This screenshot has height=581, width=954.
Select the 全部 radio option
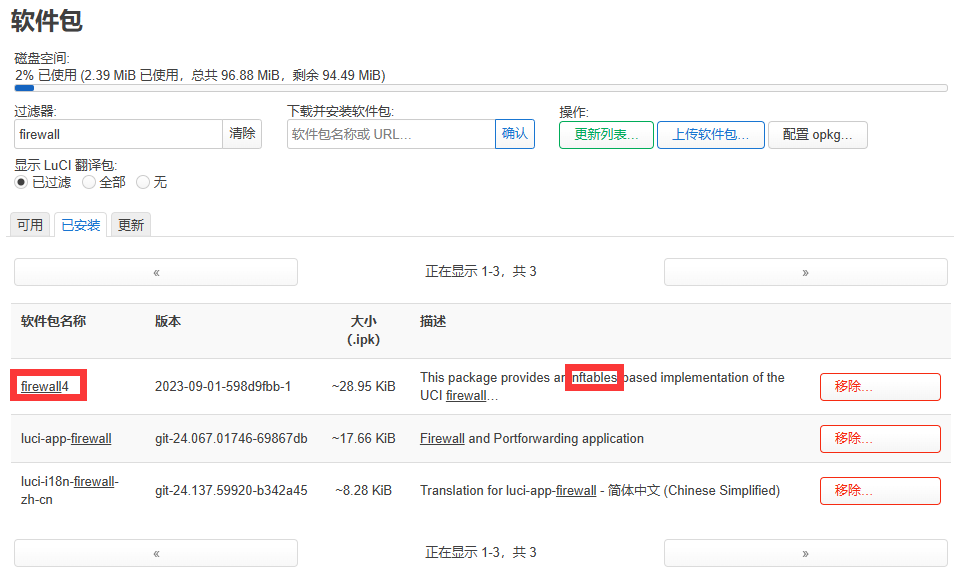click(89, 182)
